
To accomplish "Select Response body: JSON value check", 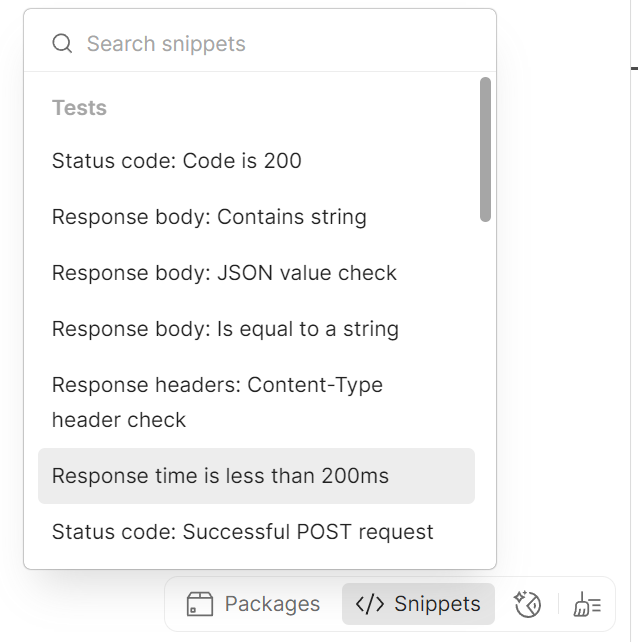I will point(224,273).
